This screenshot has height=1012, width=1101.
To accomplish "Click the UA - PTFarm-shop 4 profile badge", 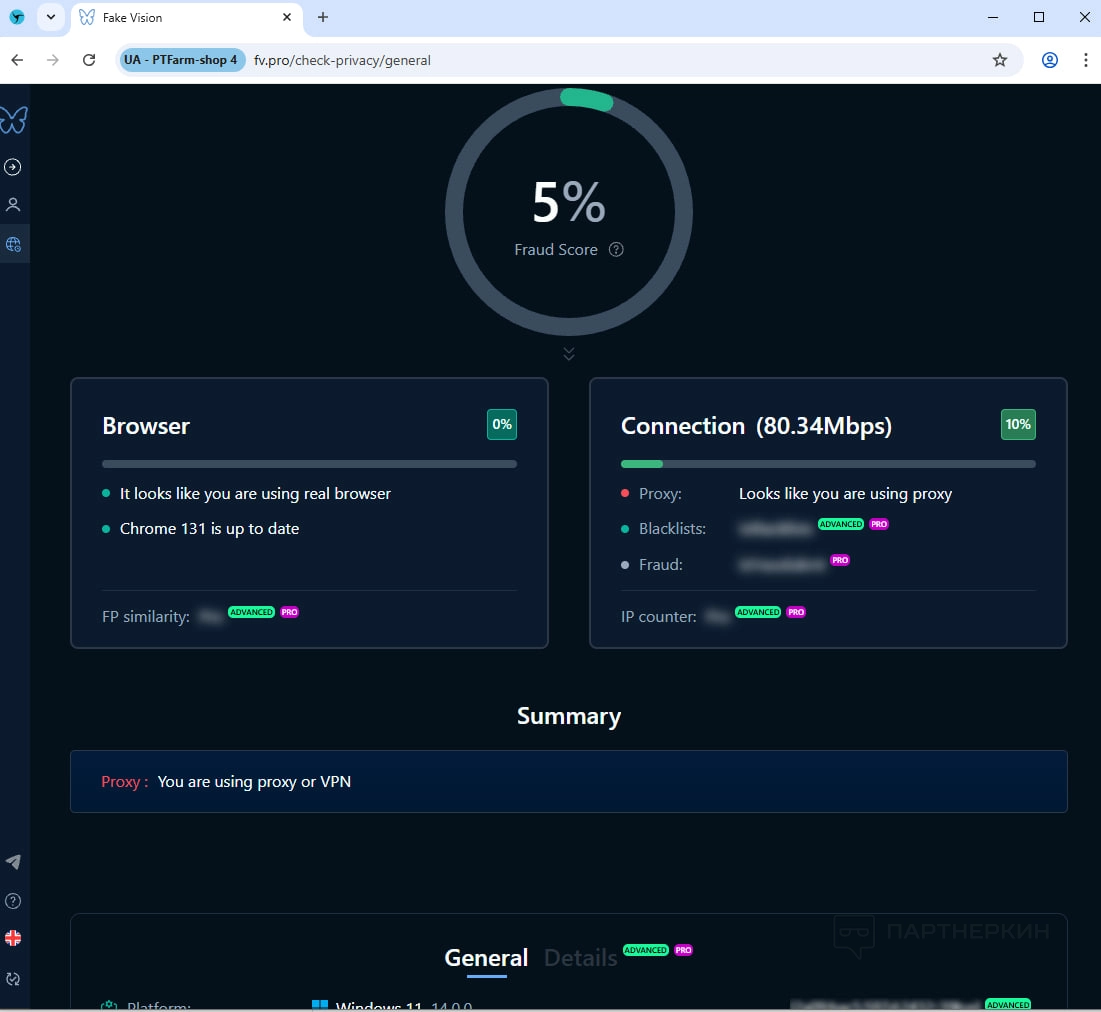I will tap(181, 60).
